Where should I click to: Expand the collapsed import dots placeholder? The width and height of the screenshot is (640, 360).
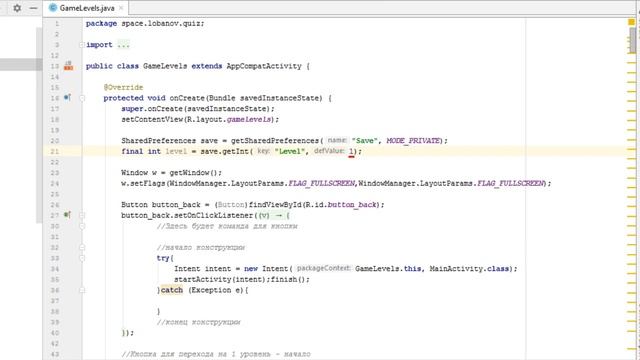pyautogui.click(x=123, y=45)
